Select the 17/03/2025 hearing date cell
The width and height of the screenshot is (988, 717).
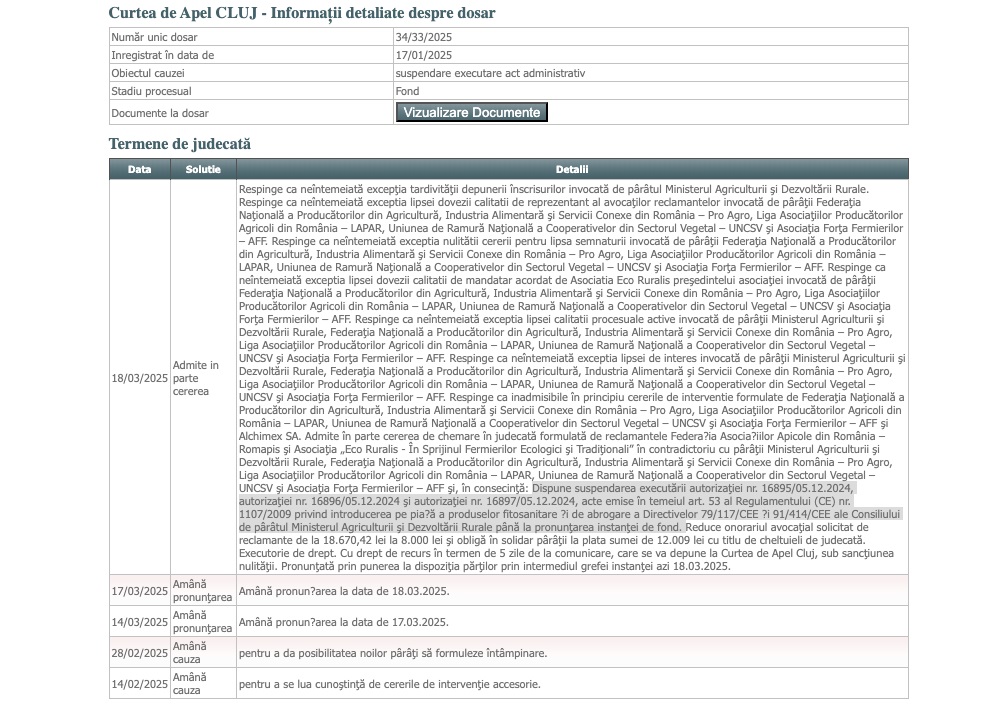click(140, 591)
